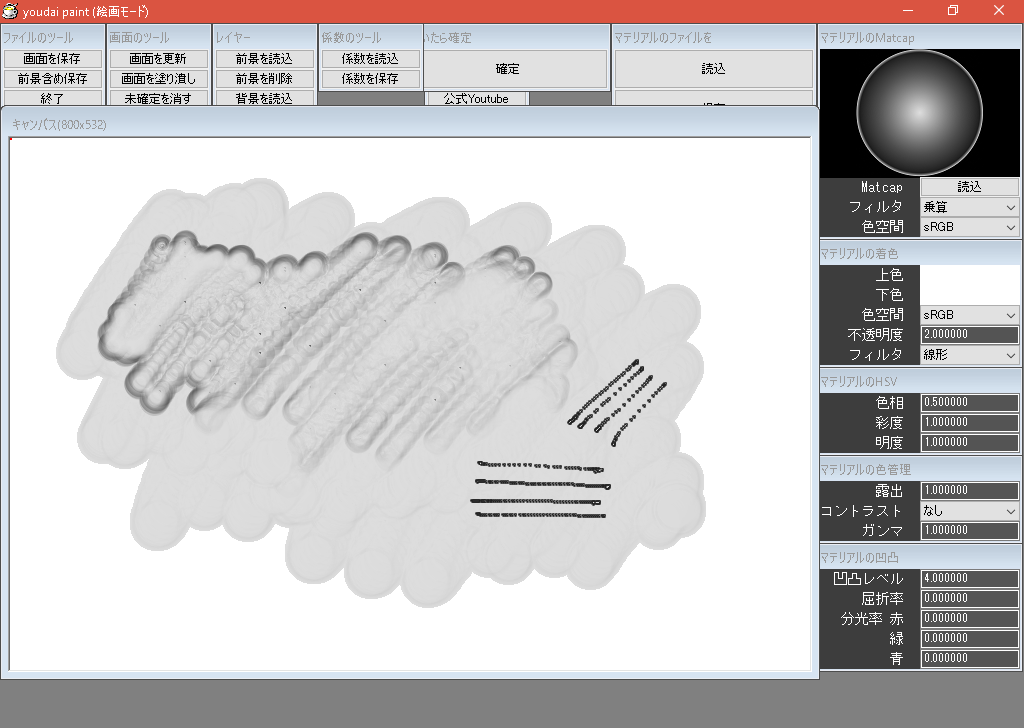Image resolution: width=1024 pixels, height=728 pixels.
Task: Click 読込 next to Matcap label
Action: click(x=969, y=187)
